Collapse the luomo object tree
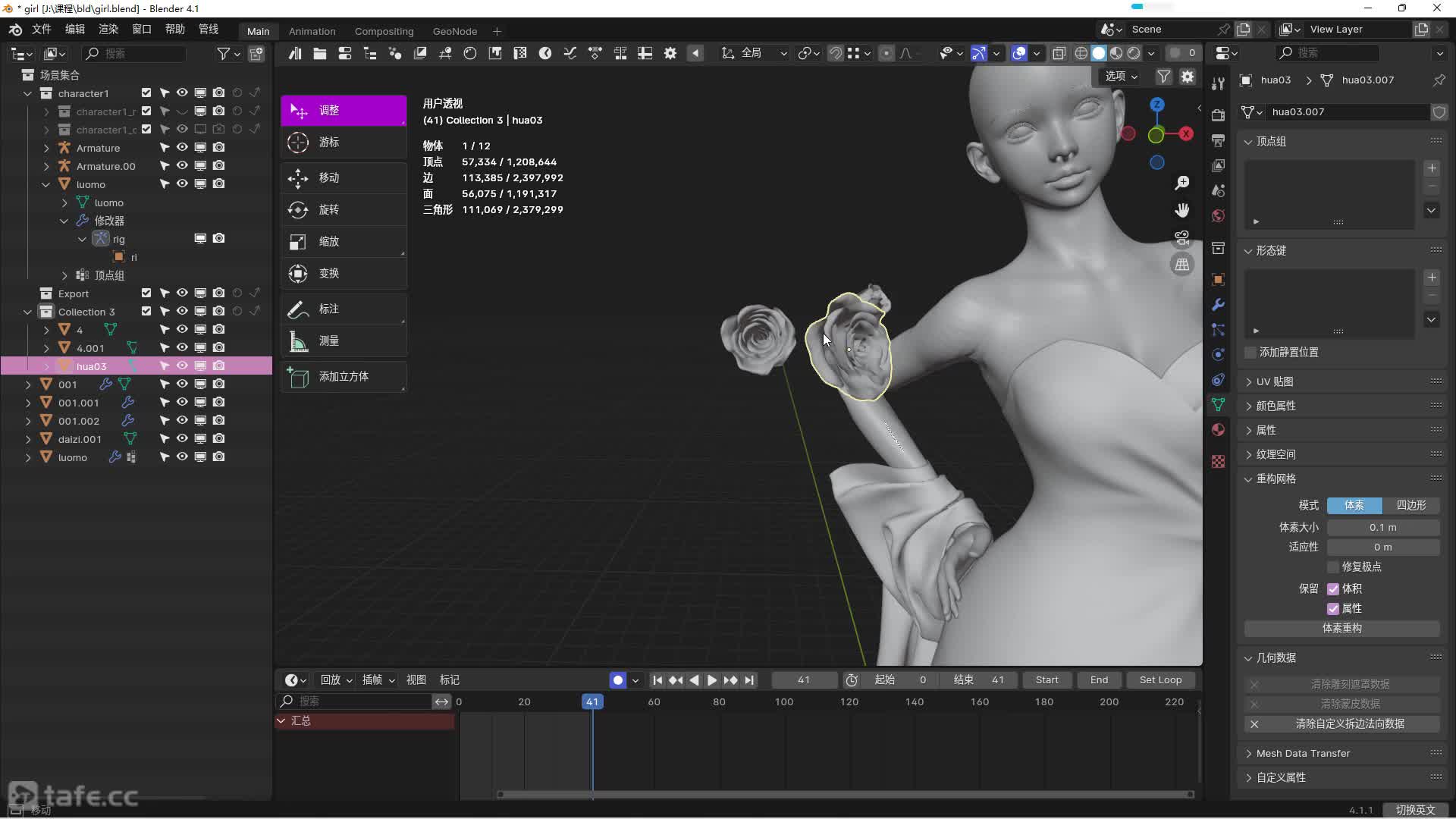1456x819 pixels. 46,184
